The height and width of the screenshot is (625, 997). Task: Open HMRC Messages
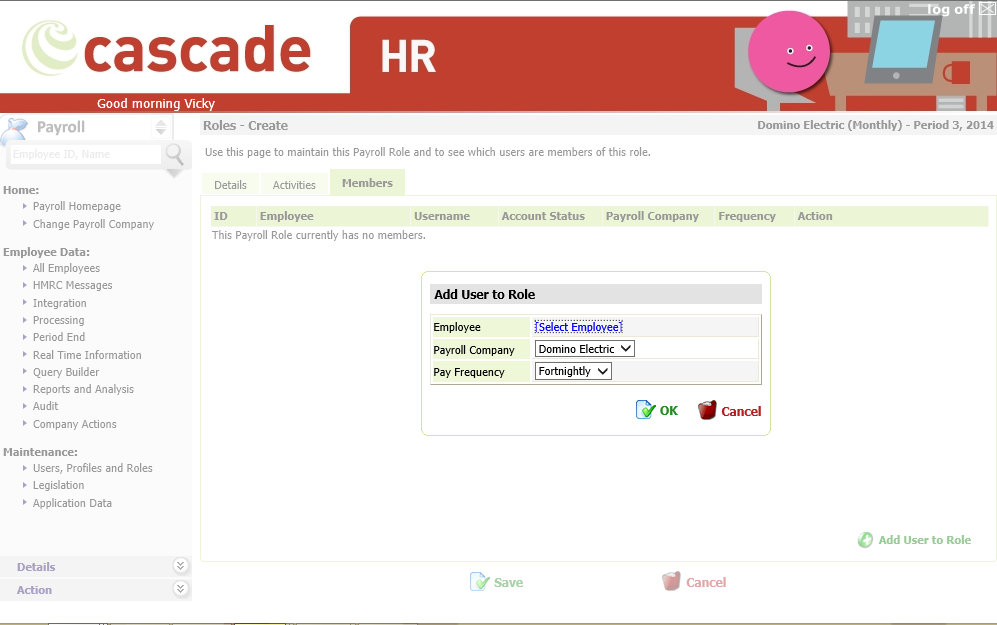coord(72,285)
